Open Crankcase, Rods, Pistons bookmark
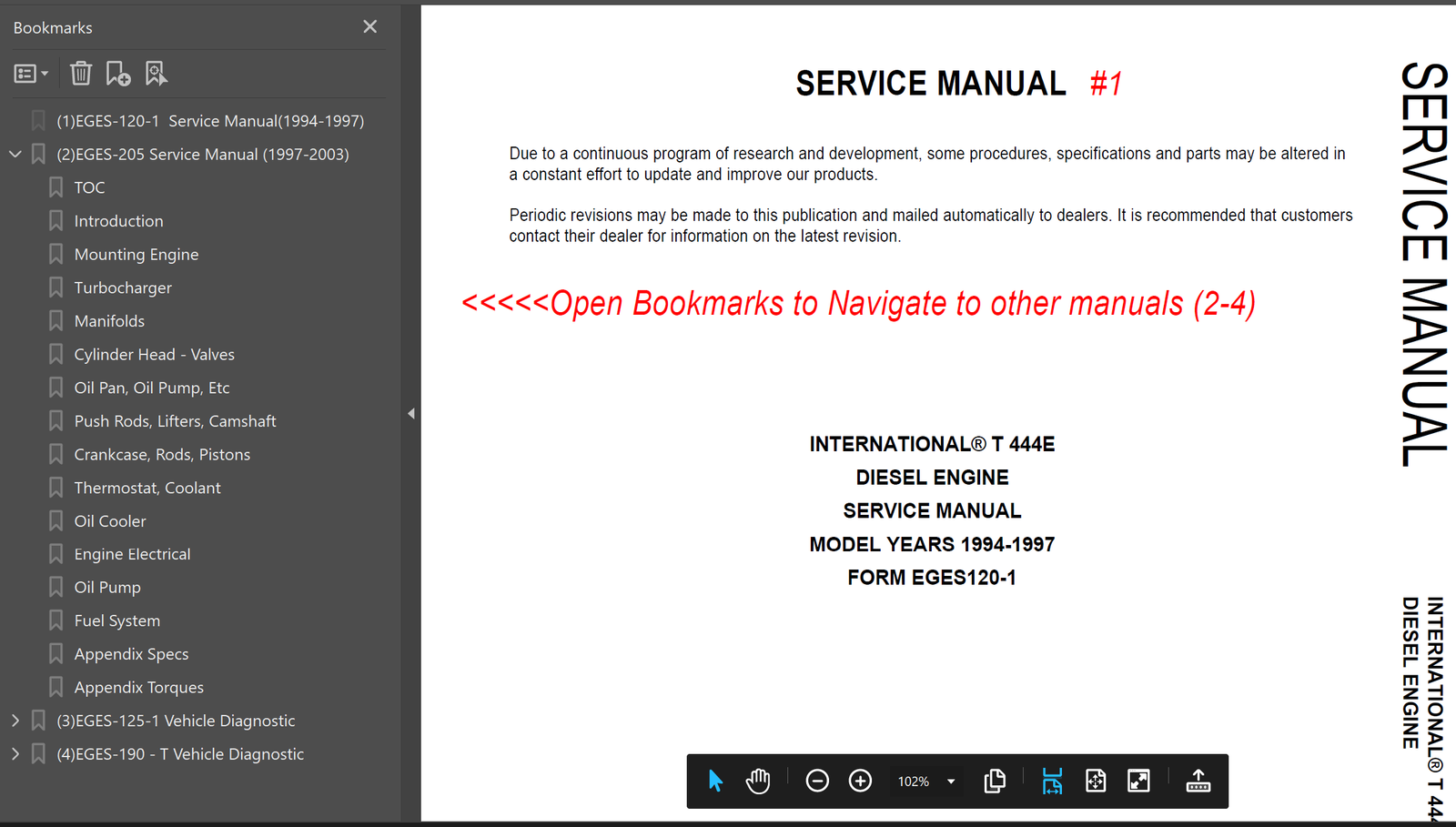Screen dimensions: 1456x827 [x=162, y=455]
